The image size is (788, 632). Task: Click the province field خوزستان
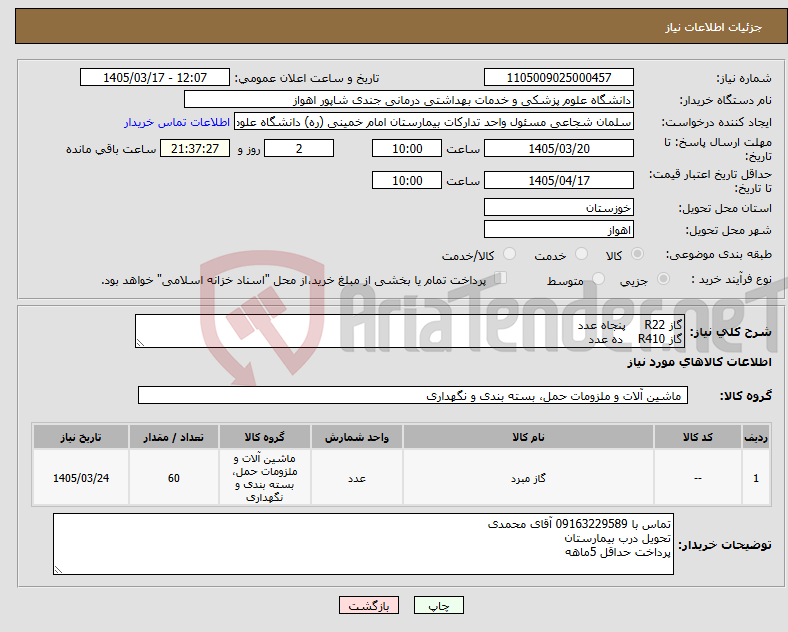pyautogui.click(x=558, y=207)
